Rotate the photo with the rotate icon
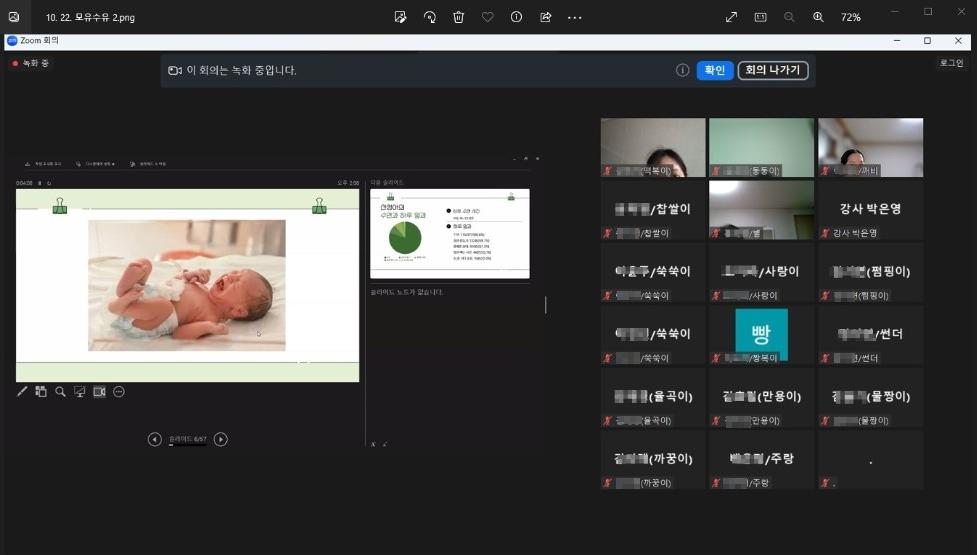Viewport: 977px width, 555px height. (x=430, y=17)
